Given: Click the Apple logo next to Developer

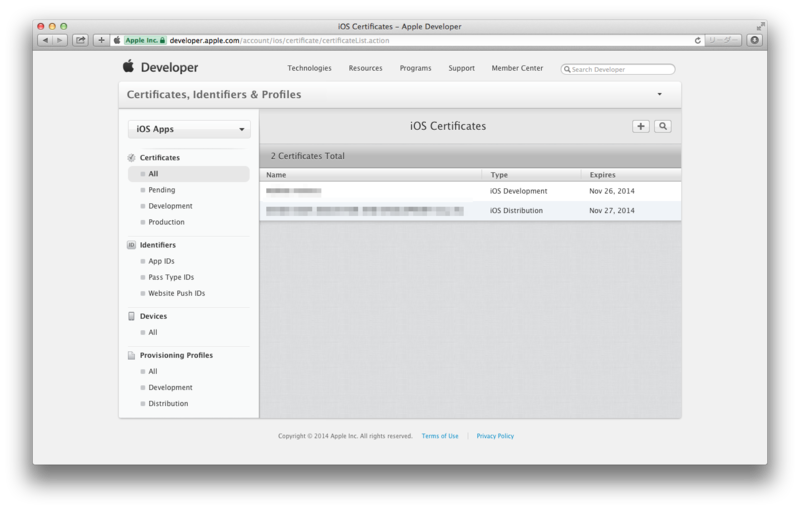Looking at the screenshot, I should (x=129, y=66).
